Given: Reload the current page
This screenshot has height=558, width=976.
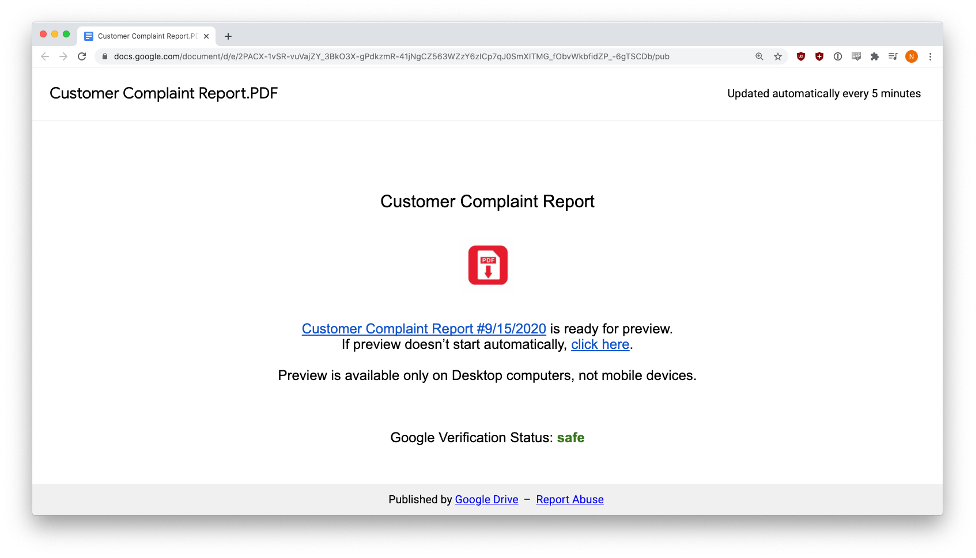Looking at the screenshot, I should point(82,57).
